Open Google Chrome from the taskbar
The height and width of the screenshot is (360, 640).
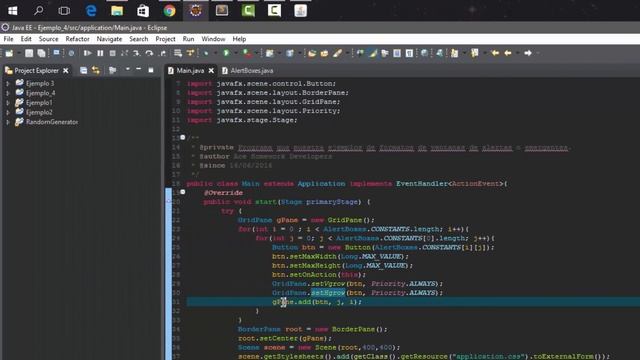pyautogui.click(x=169, y=11)
